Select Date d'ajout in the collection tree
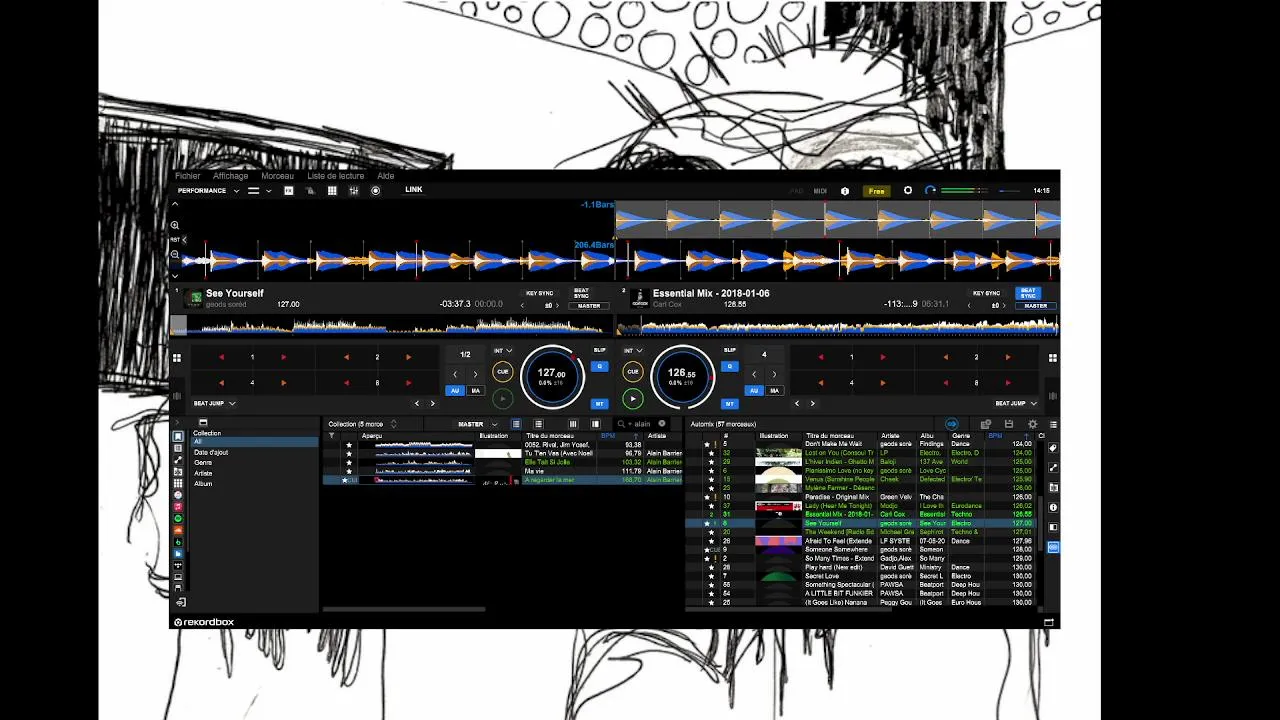The image size is (1280, 720). pyautogui.click(x=211, y=452)
